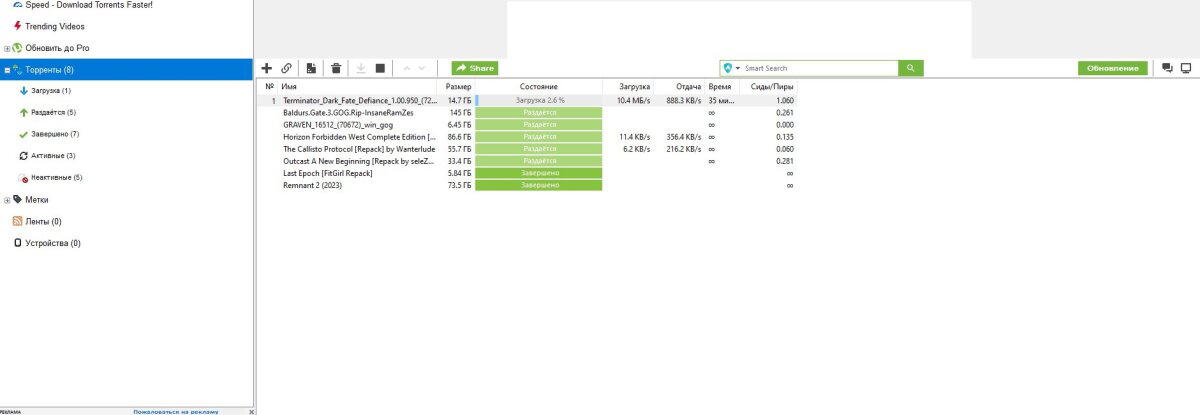Click the 10.4 МБ/s download speed cell

[x=633, y=101]
